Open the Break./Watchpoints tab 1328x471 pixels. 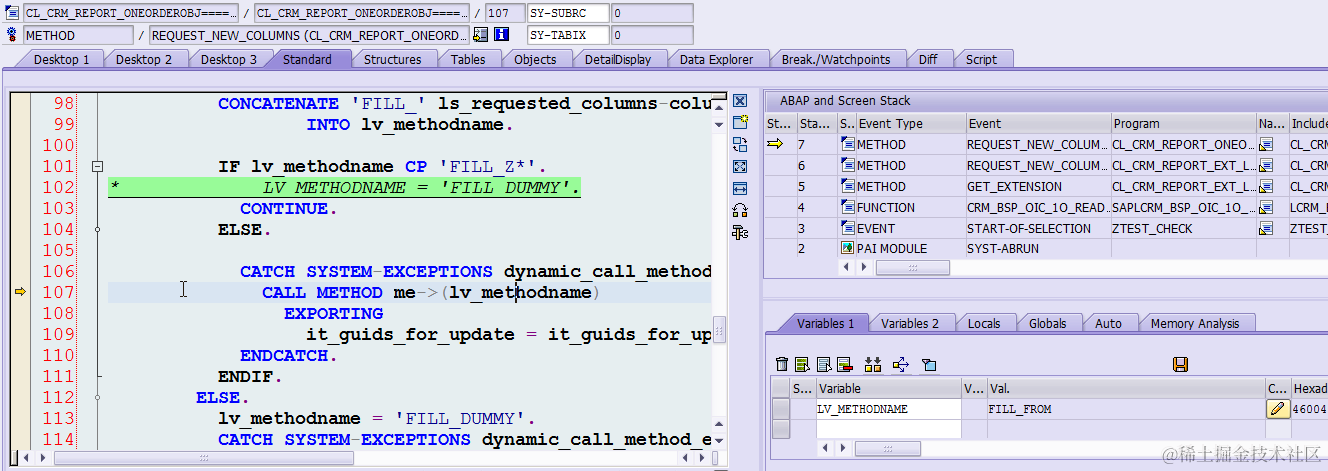pos(836,59)
